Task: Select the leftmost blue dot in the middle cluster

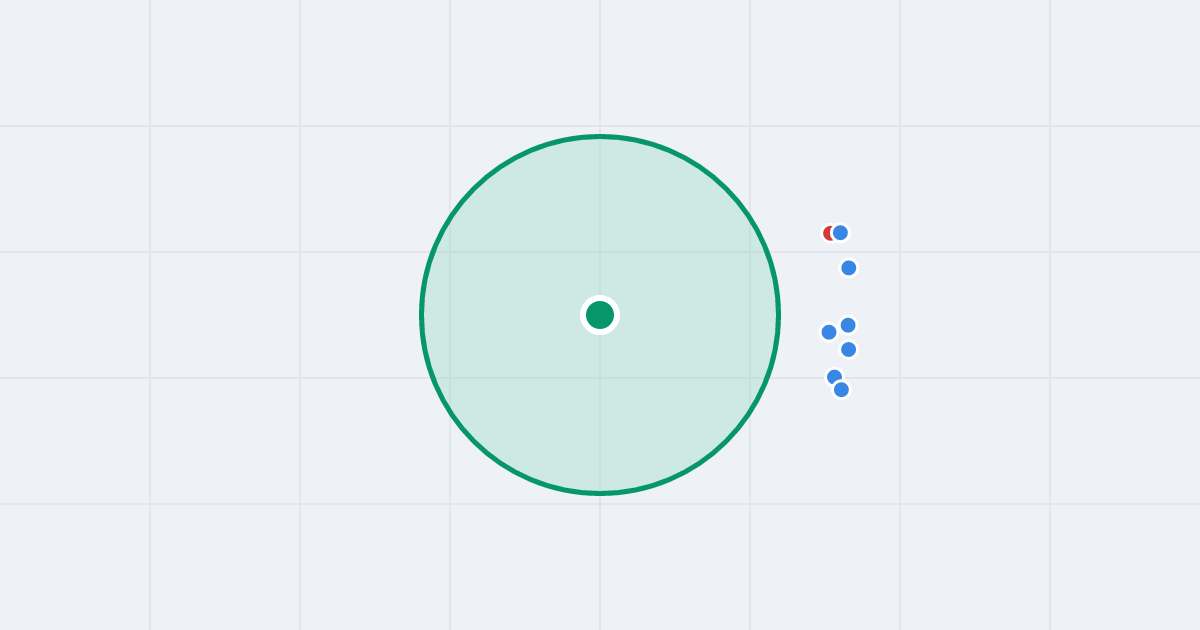Action: point(829,332)
